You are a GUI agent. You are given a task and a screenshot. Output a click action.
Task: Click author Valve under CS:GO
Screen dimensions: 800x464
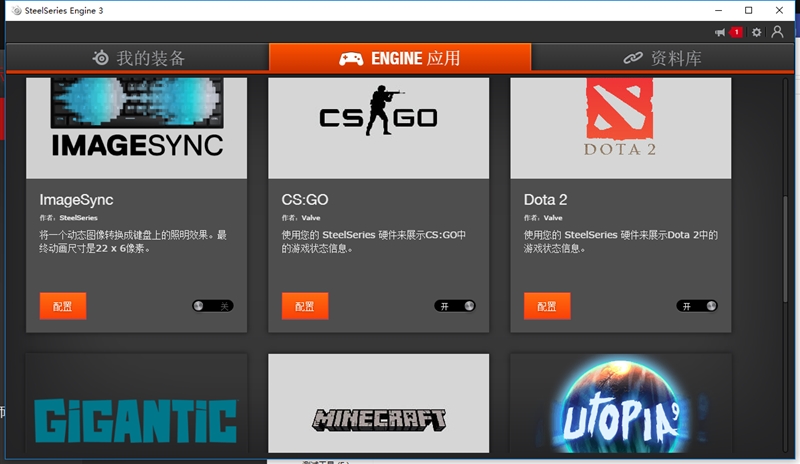coord(311,218)
